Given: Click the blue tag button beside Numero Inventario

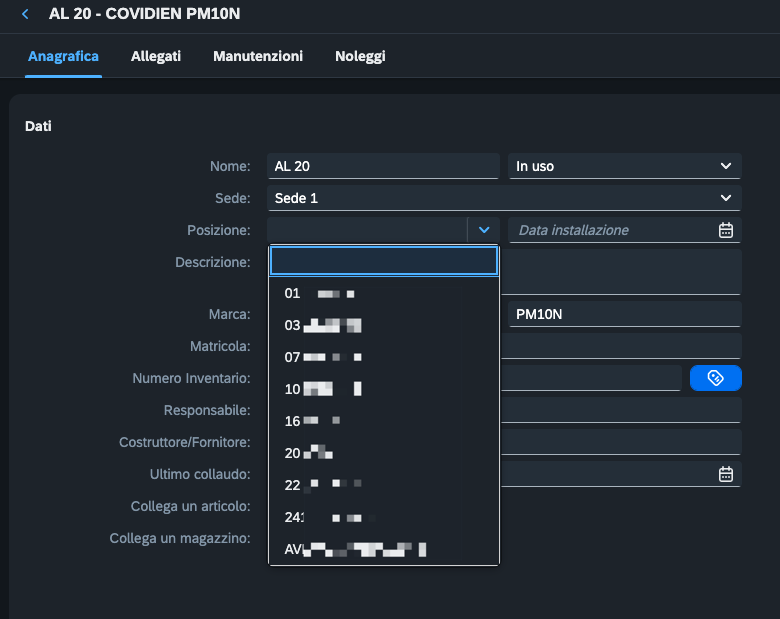Looking at the screenshot, I should (715, 377).
